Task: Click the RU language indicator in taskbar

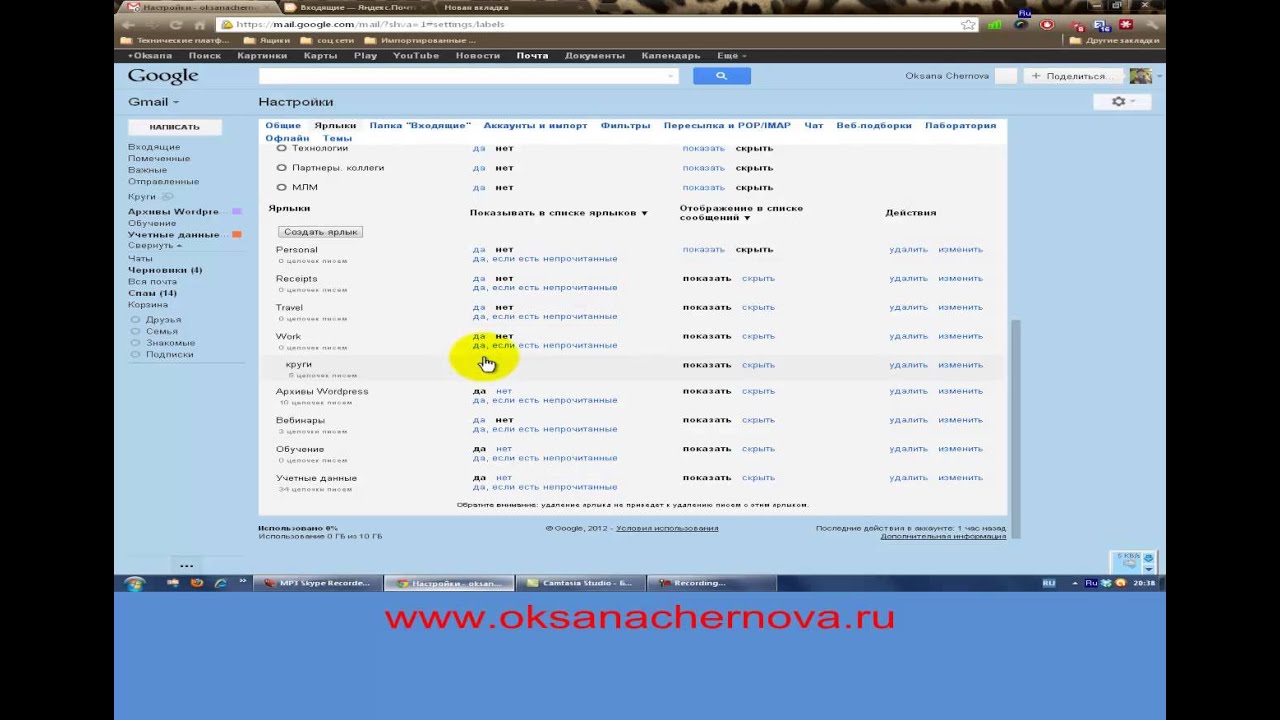Action: point(1048,583)
